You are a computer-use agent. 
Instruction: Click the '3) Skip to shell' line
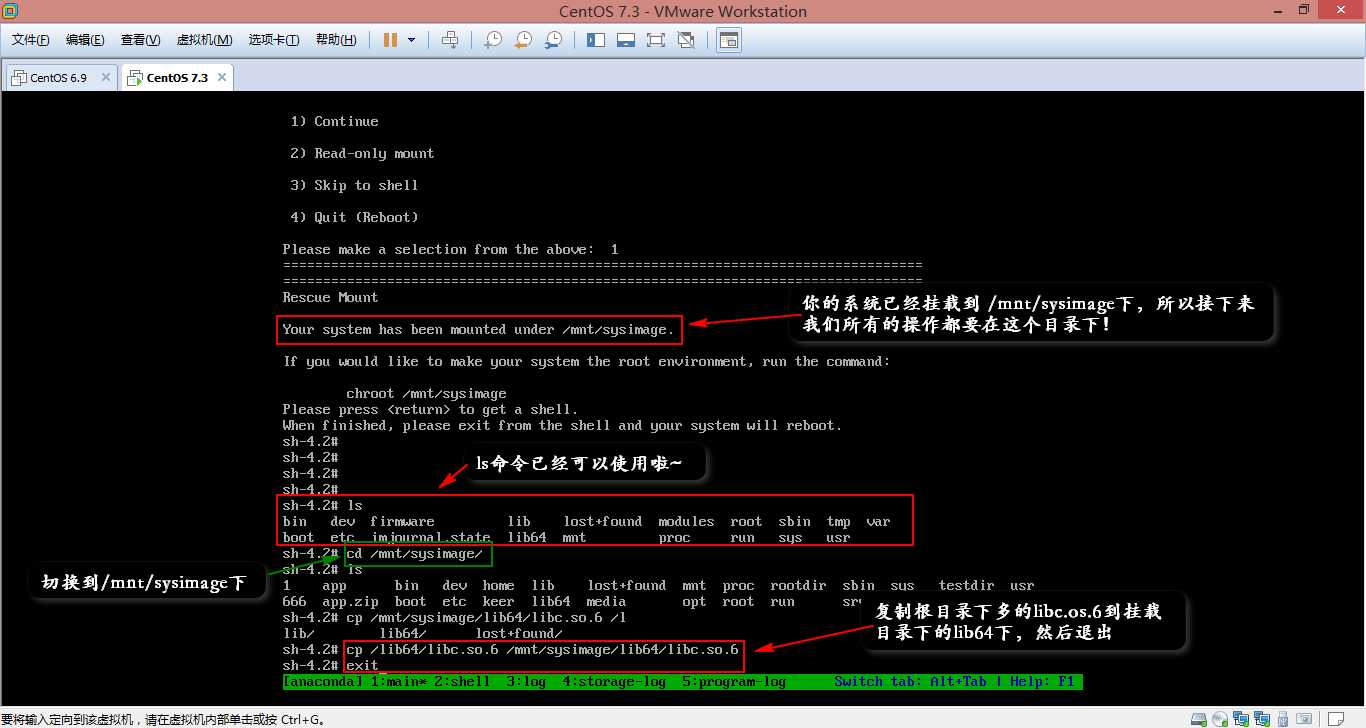click(x=354, y=186)
